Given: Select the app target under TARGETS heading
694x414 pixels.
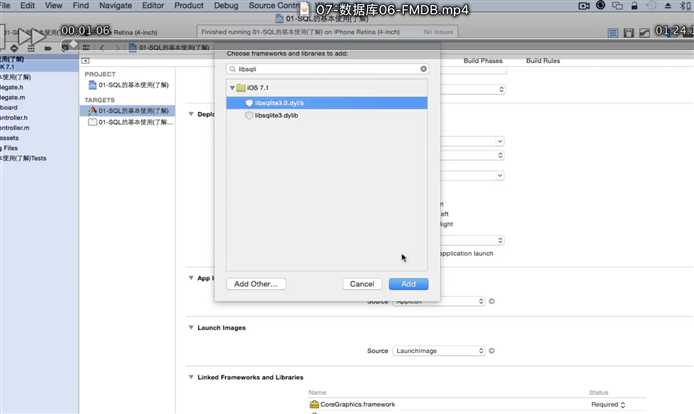Looking at the screenshot, I should pyautogui.click(x=127, y=110).
